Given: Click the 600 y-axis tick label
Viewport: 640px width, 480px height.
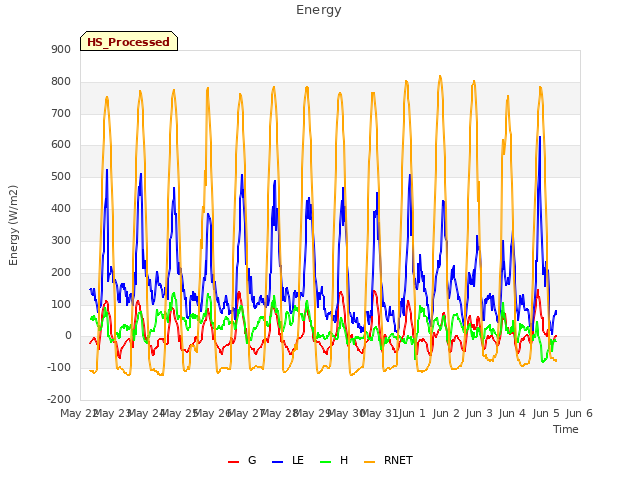Looking at the screenshot, I should coord(61,144).
